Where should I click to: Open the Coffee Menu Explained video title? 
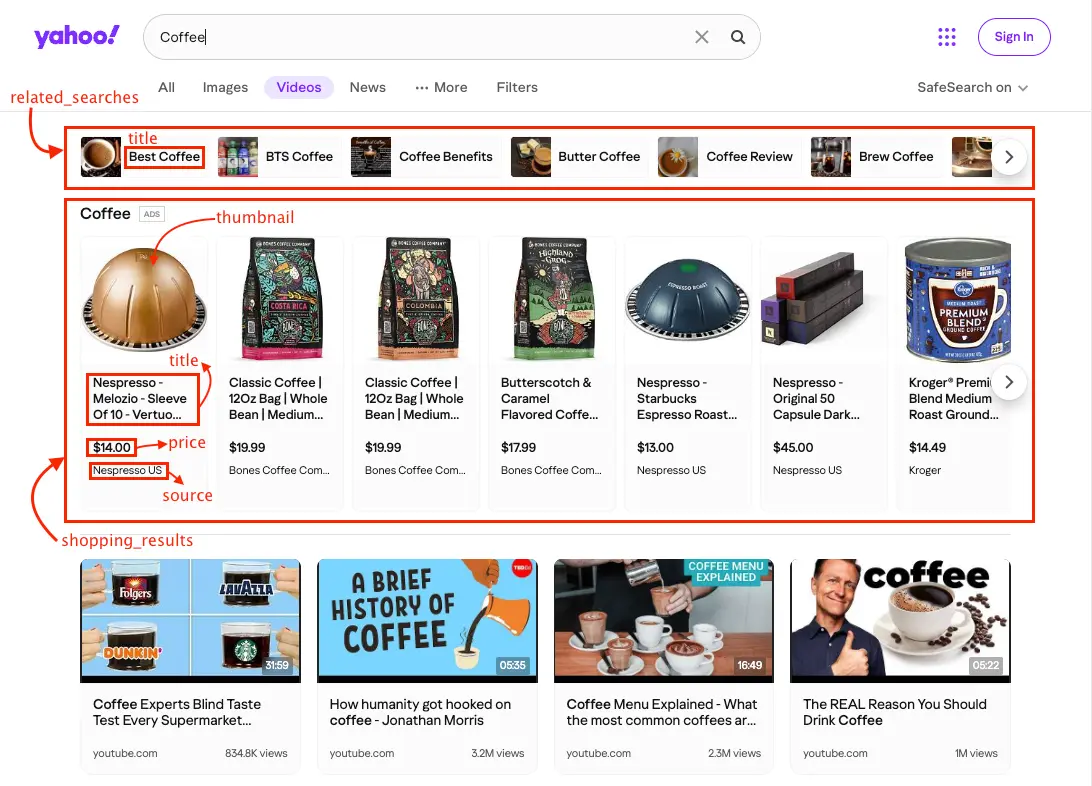662,712
